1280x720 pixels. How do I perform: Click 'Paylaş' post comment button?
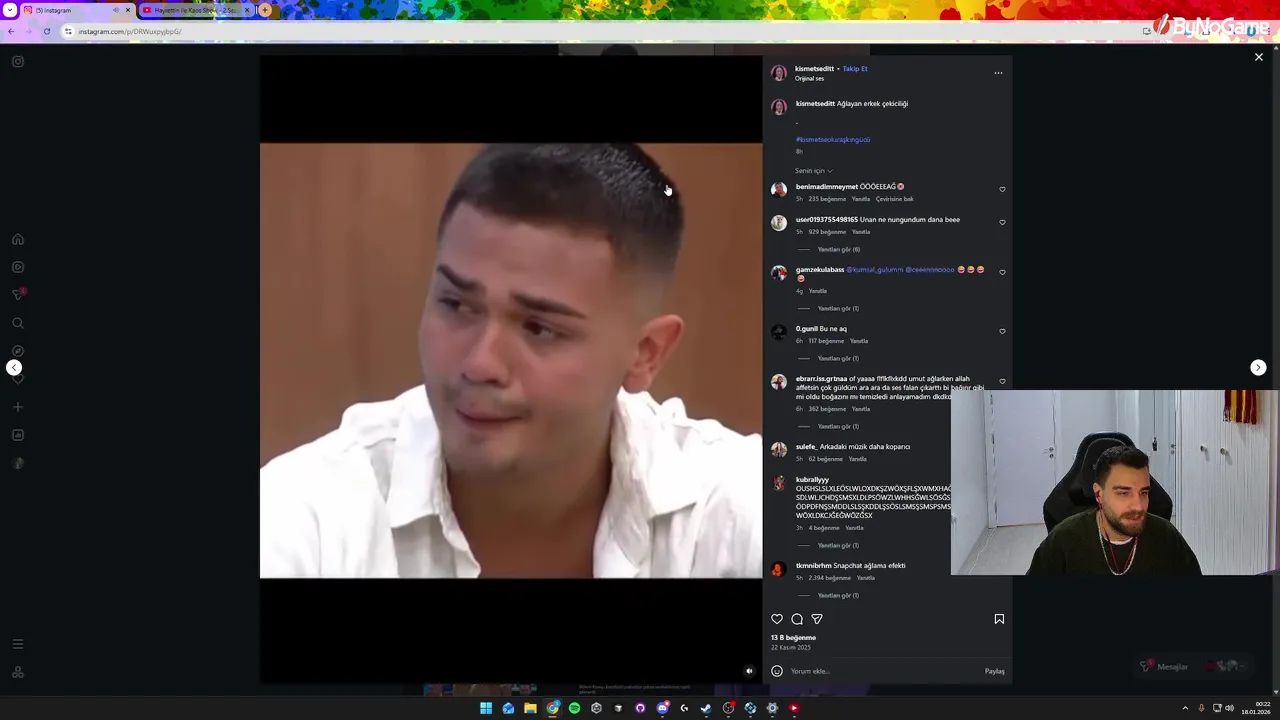pyautogui.click(x=994, y=671)
